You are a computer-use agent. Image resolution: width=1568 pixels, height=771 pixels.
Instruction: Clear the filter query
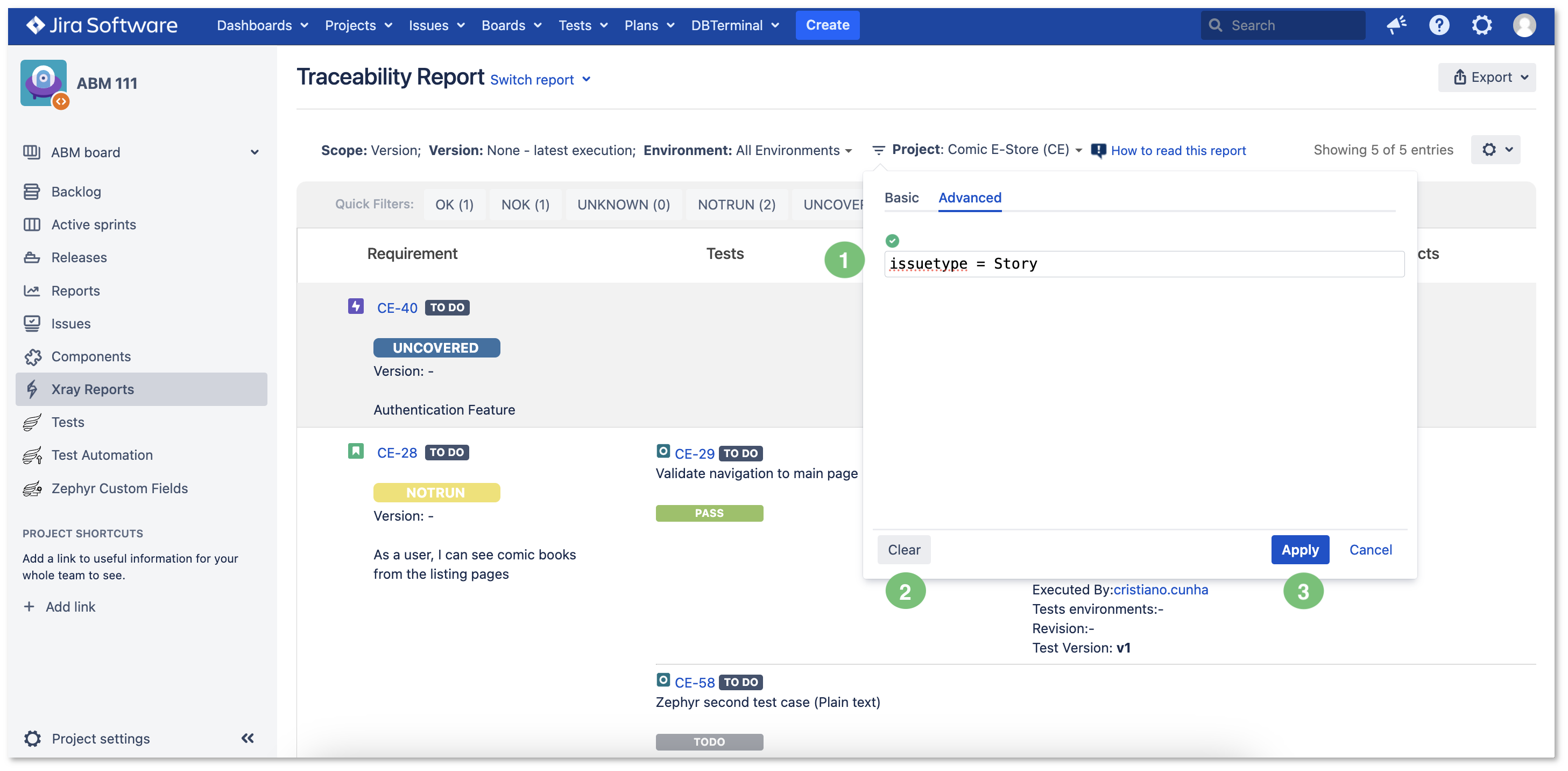point(903,549)
